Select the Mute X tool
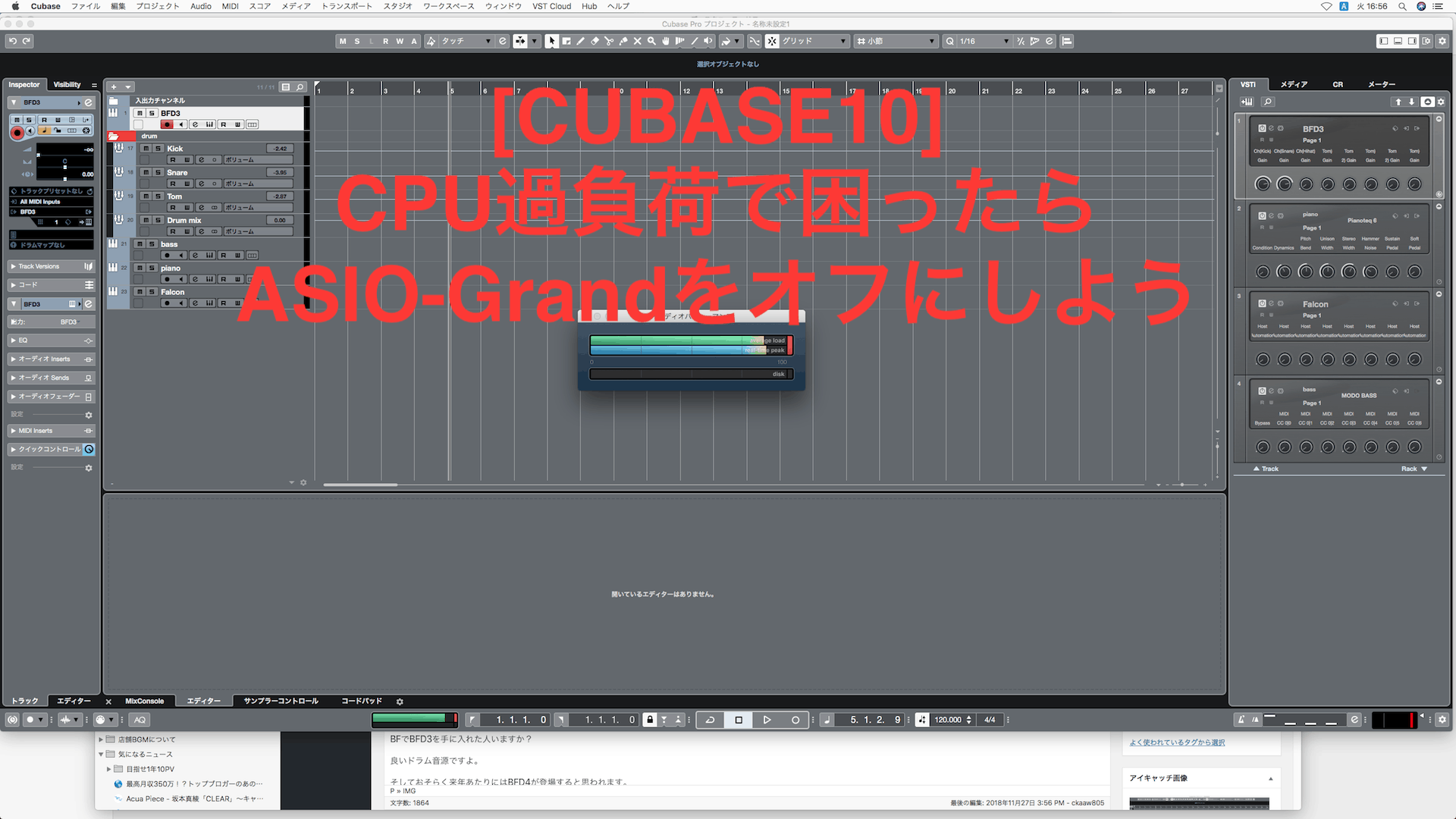The image size is (1456, 819). 637,41
